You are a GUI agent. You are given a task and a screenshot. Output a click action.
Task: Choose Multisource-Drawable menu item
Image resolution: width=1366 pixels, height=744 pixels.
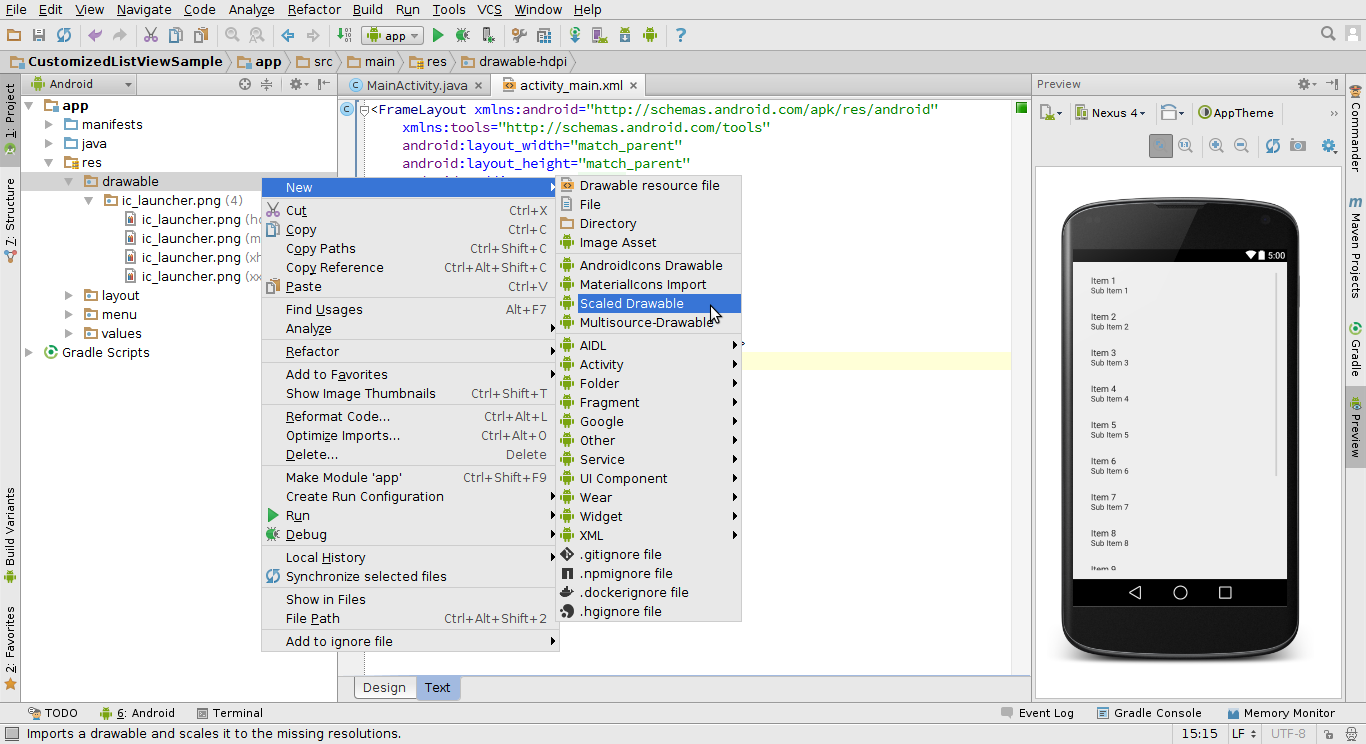click(649, 323)
